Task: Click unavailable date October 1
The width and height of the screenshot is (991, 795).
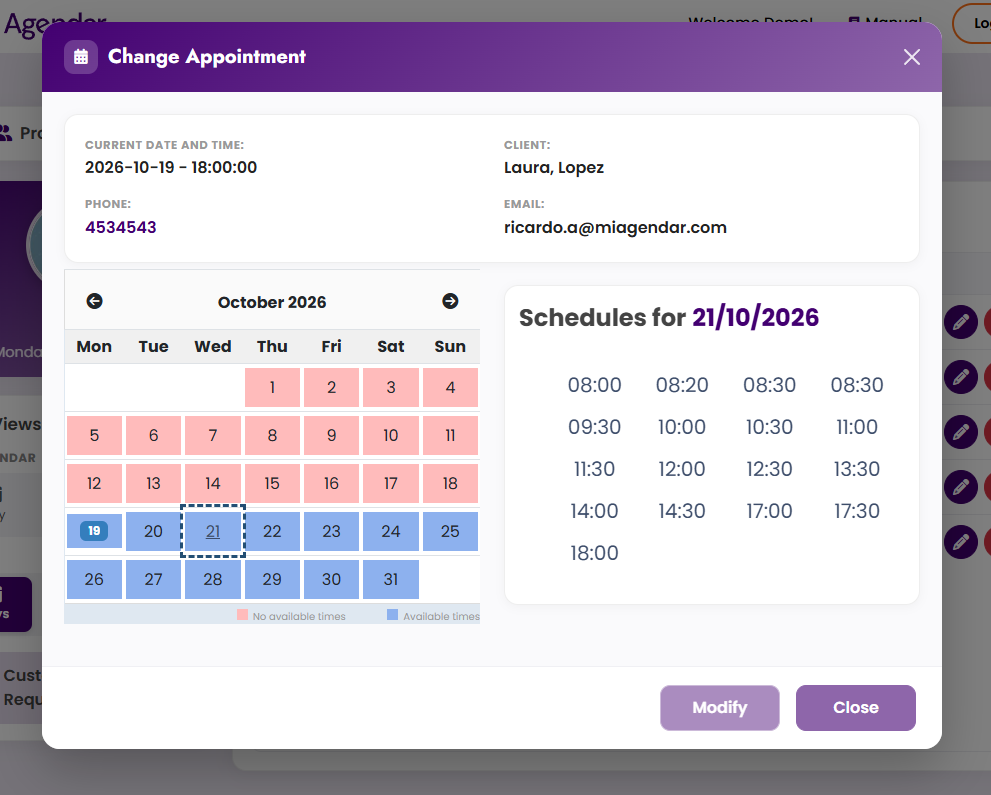Action: tap(272, 387)
